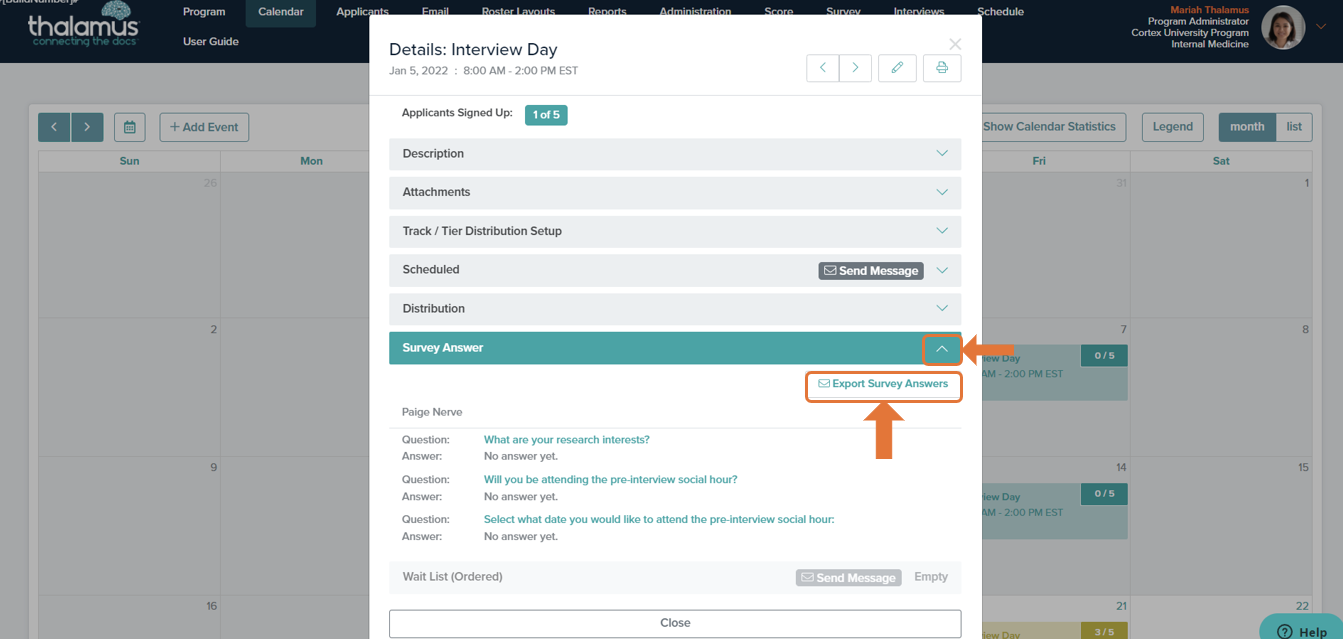Switch calendar to month view
The width and height of the screenshot is (1343, 639).
pos(1247,127)
